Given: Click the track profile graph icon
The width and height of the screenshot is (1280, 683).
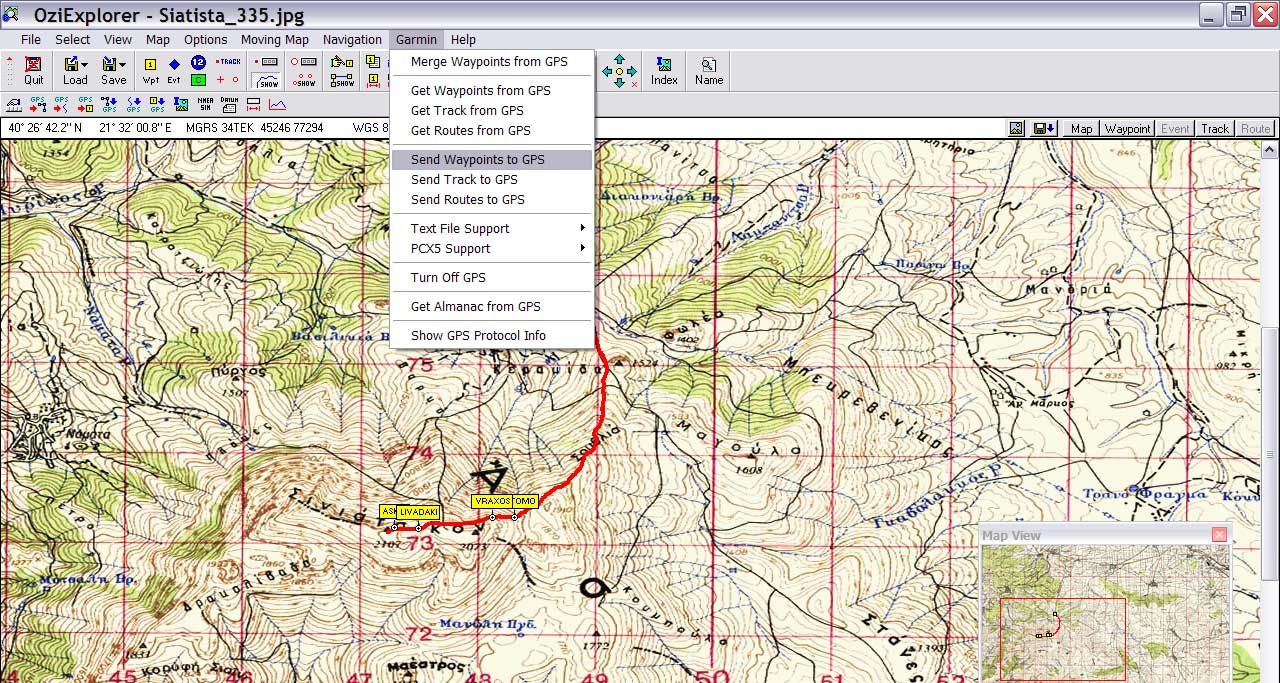Looking at the screenshot, I should 277,103.
